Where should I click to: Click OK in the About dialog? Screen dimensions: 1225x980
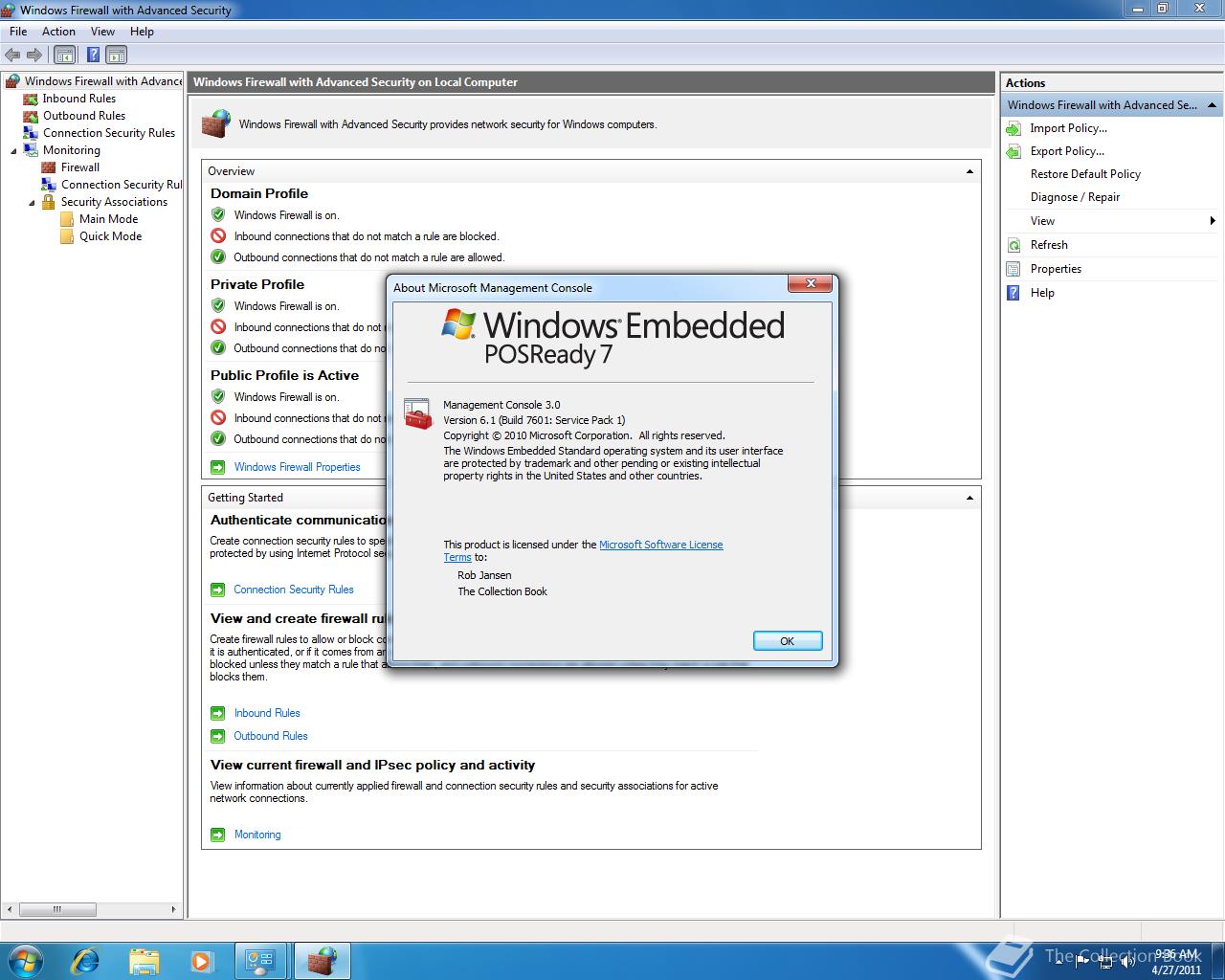(x=787, y=640)
